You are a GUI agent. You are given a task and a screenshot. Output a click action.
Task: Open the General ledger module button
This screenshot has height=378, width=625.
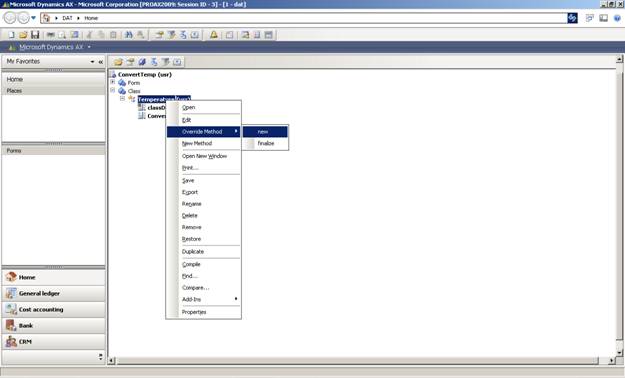(x=53, y=293)
